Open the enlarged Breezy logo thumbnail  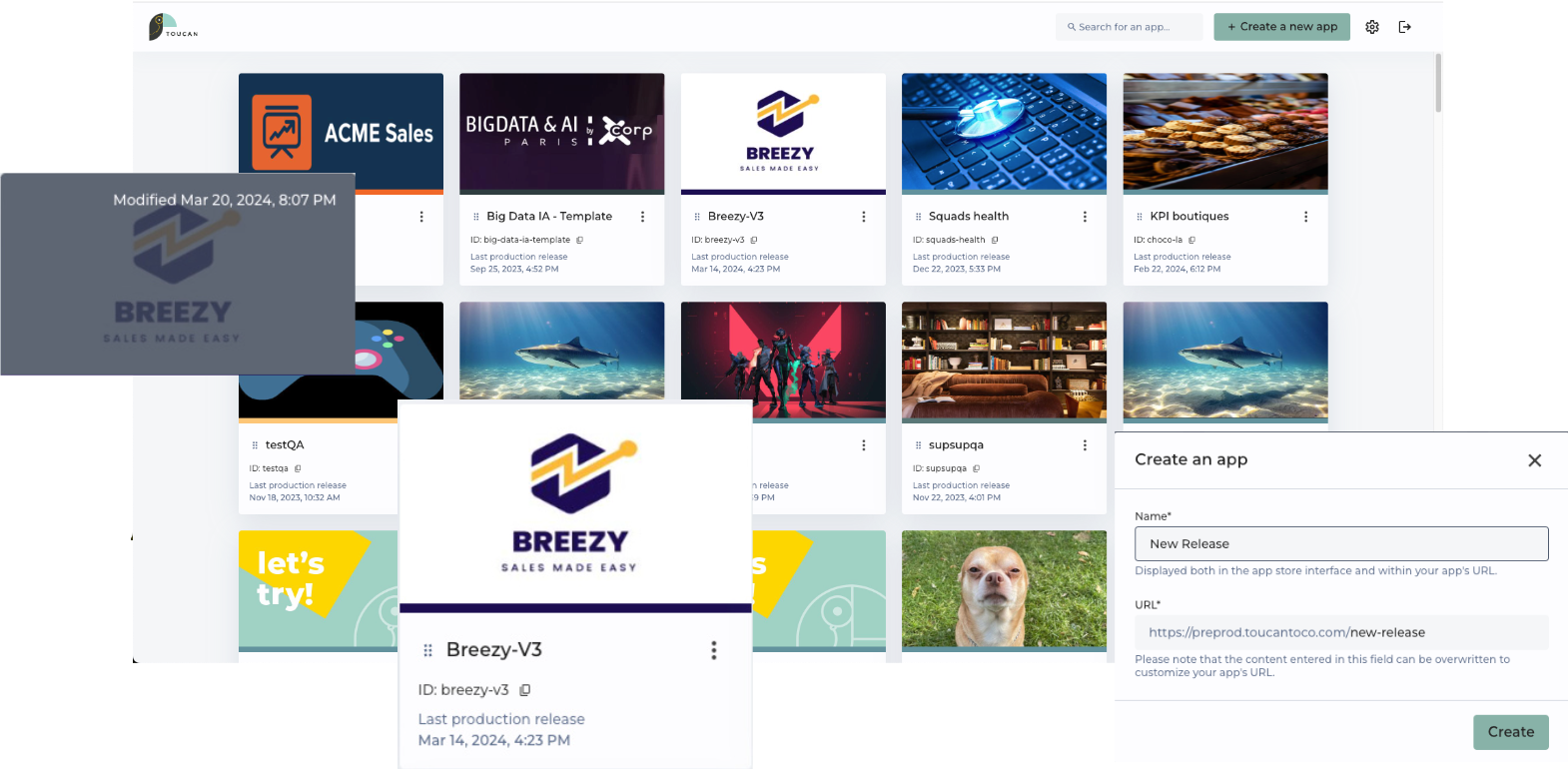[x=575, y=504]
